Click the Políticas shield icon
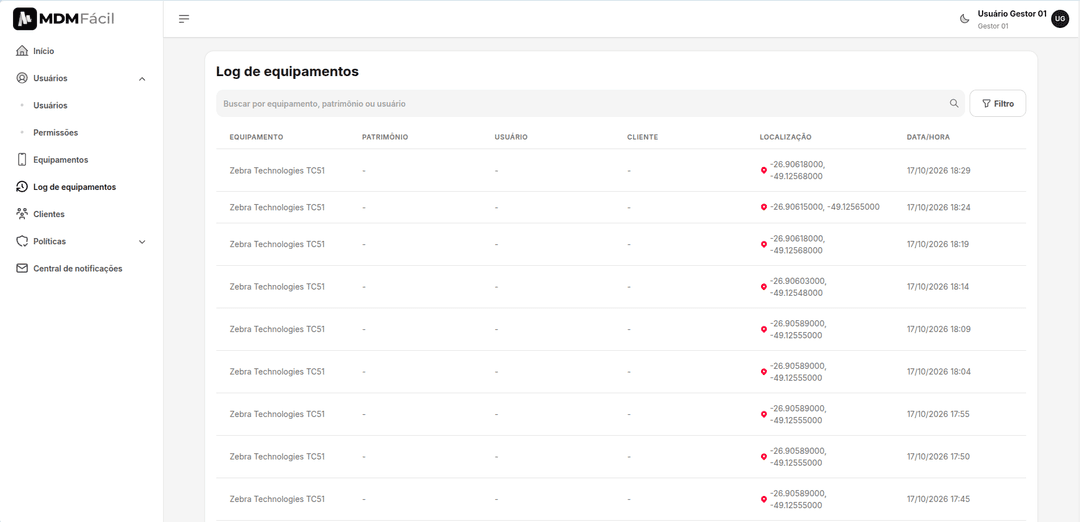 (22, 241)
